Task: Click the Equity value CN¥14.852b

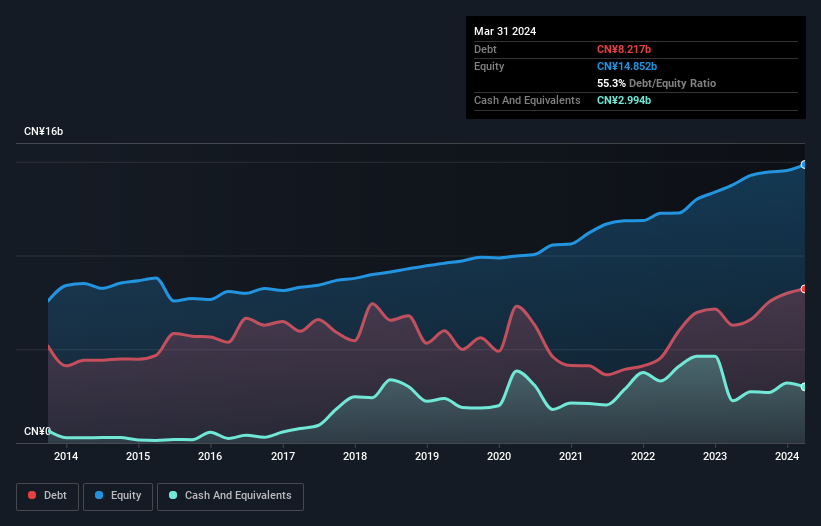Action: (x=627, y=66)
